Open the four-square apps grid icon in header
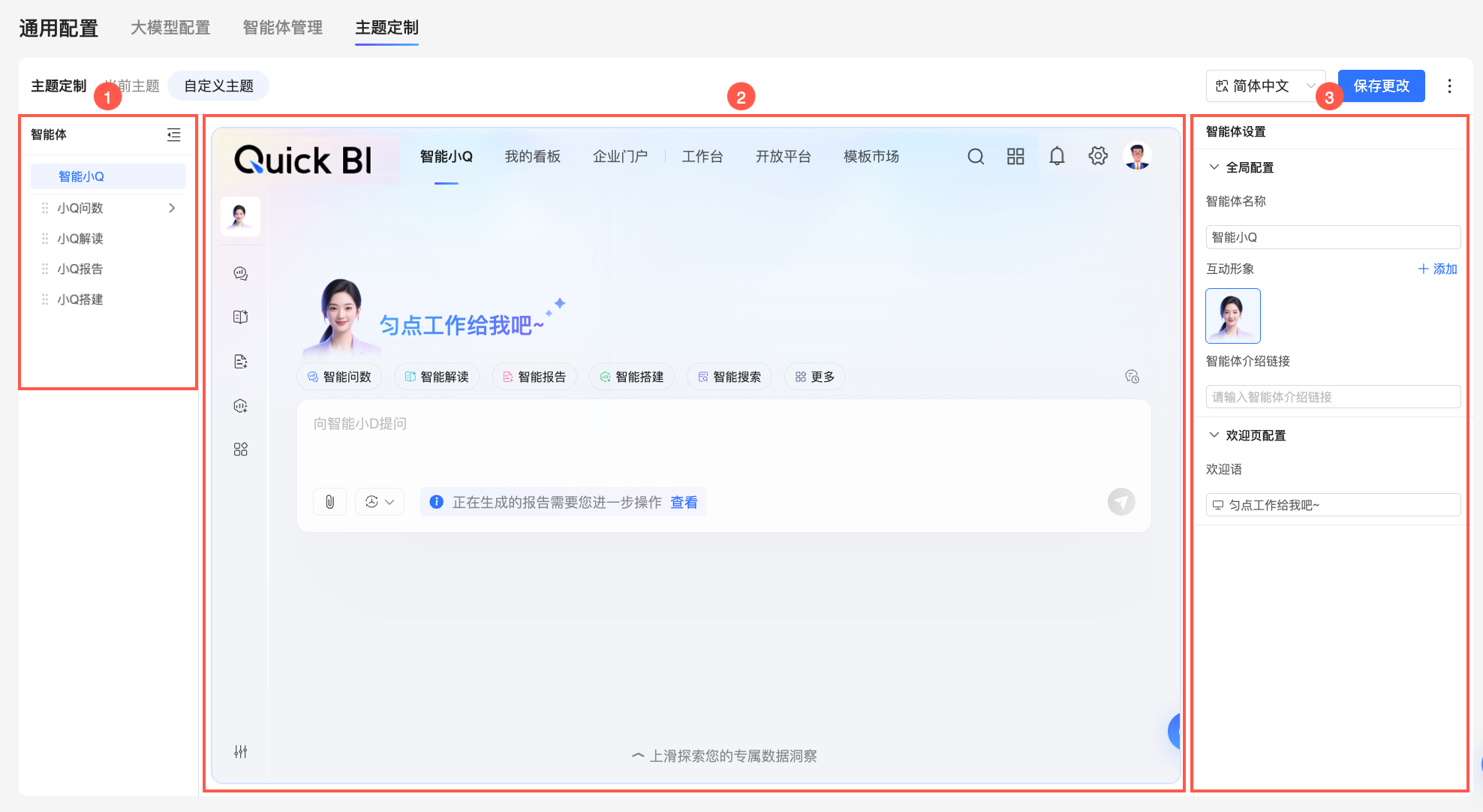 click(1015, 156)
